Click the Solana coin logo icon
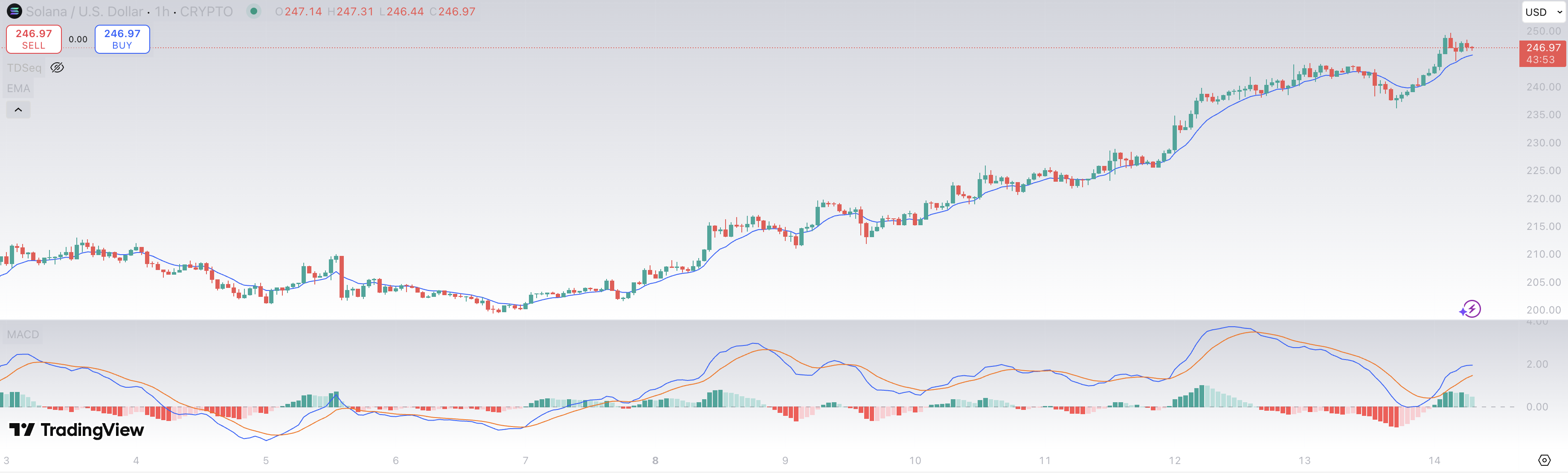Image resolution: width=1568 pixels, height=476 pixels. point(14,12)
